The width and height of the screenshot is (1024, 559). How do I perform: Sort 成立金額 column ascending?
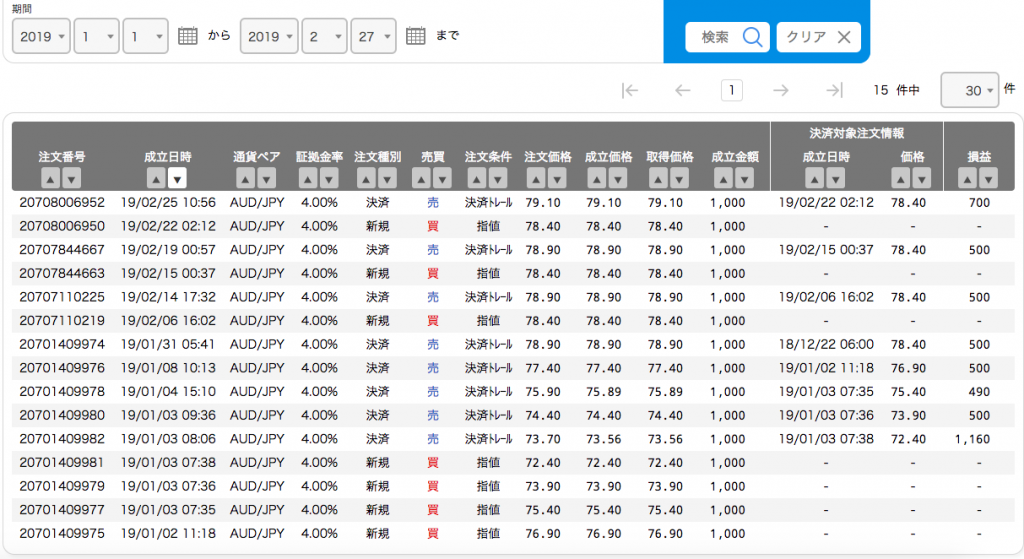coord(724,178)
